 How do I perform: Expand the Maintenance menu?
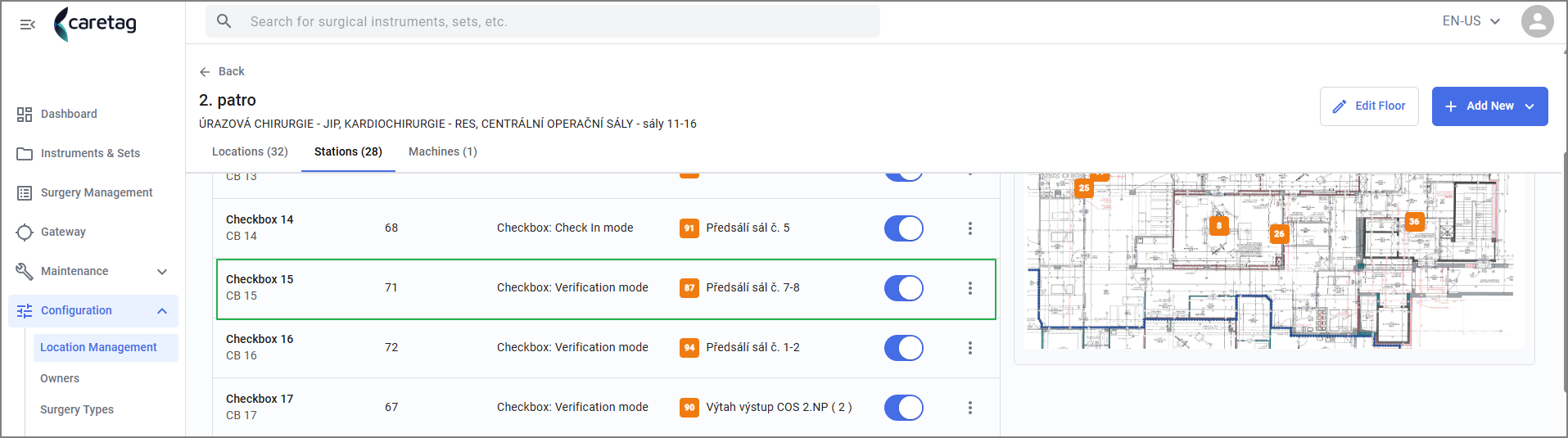click(x=93, y=271)
